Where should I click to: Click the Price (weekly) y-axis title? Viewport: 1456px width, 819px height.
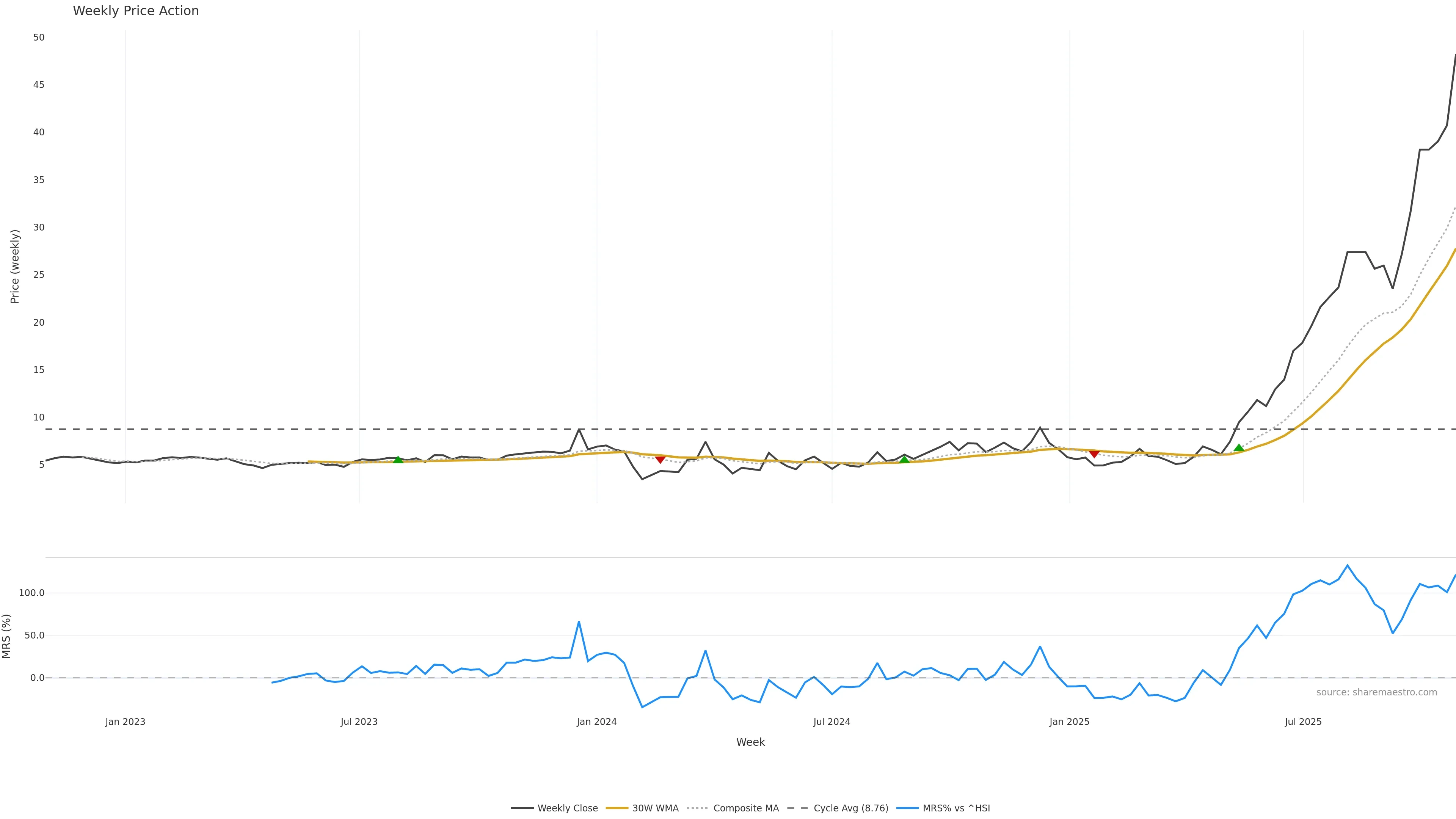click(15, 266)
